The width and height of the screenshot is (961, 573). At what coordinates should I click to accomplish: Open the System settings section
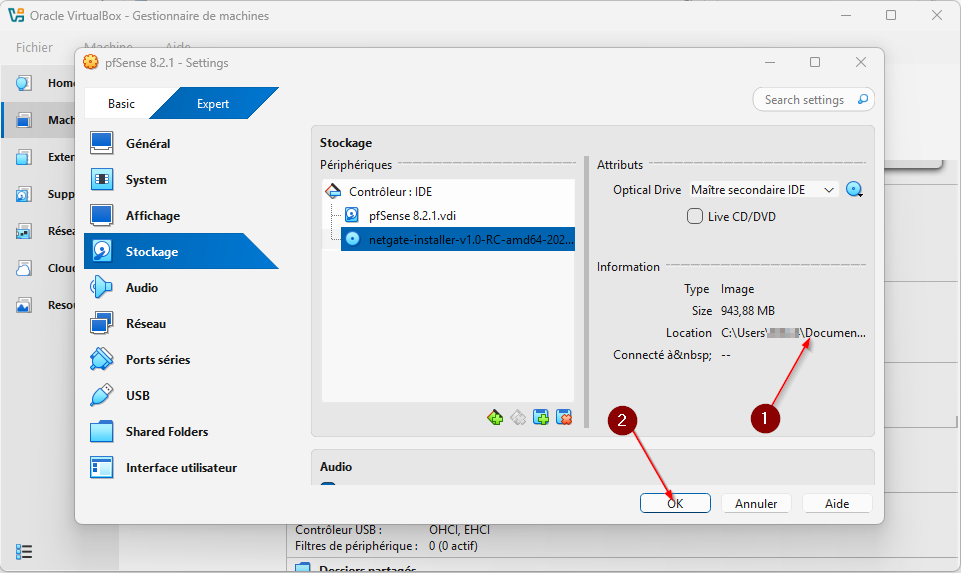pos(145,180)
